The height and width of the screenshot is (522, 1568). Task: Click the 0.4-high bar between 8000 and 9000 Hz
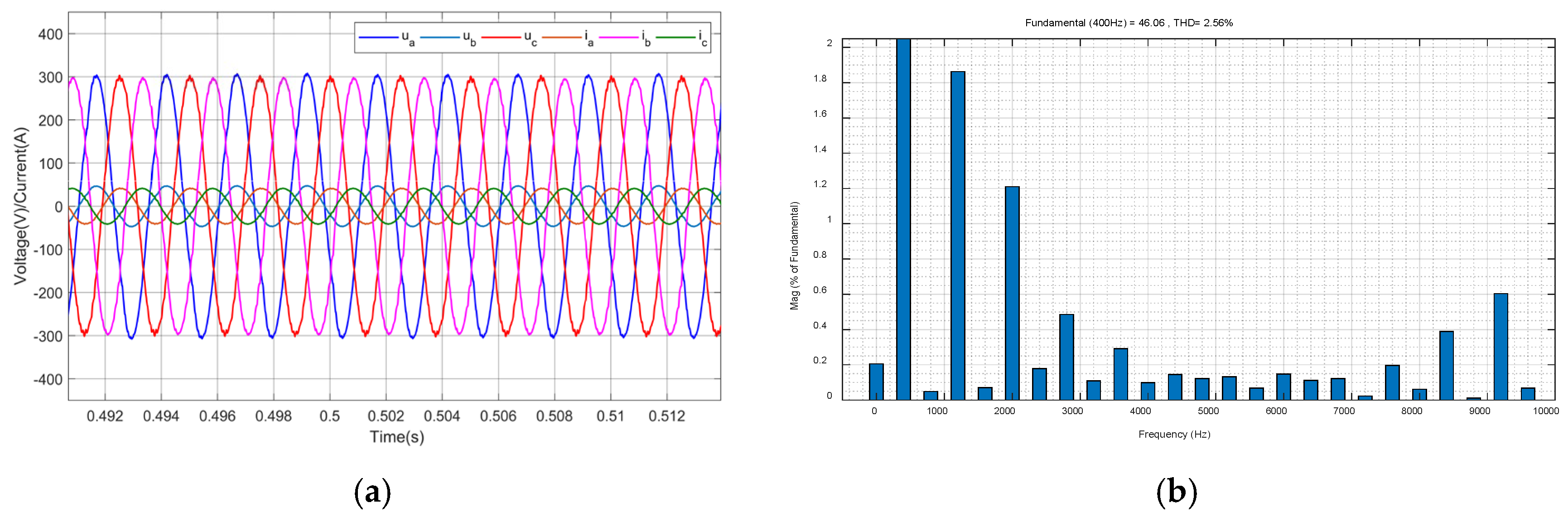[x=1446, y=366]
